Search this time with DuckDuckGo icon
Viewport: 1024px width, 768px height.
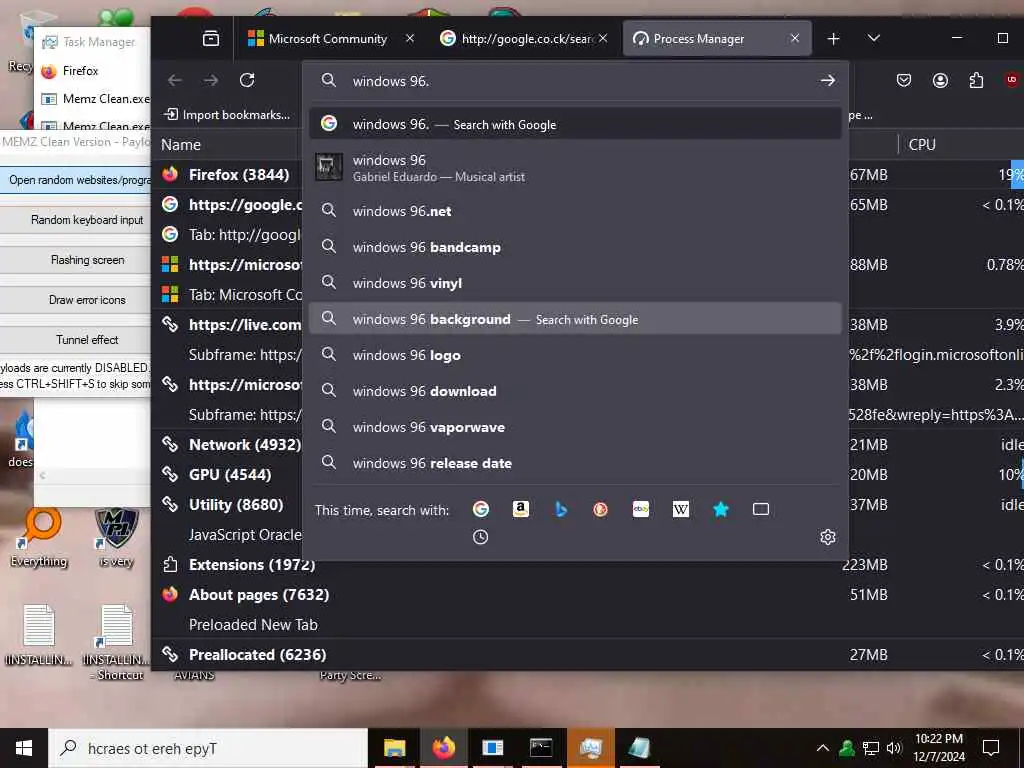(600, 509)
